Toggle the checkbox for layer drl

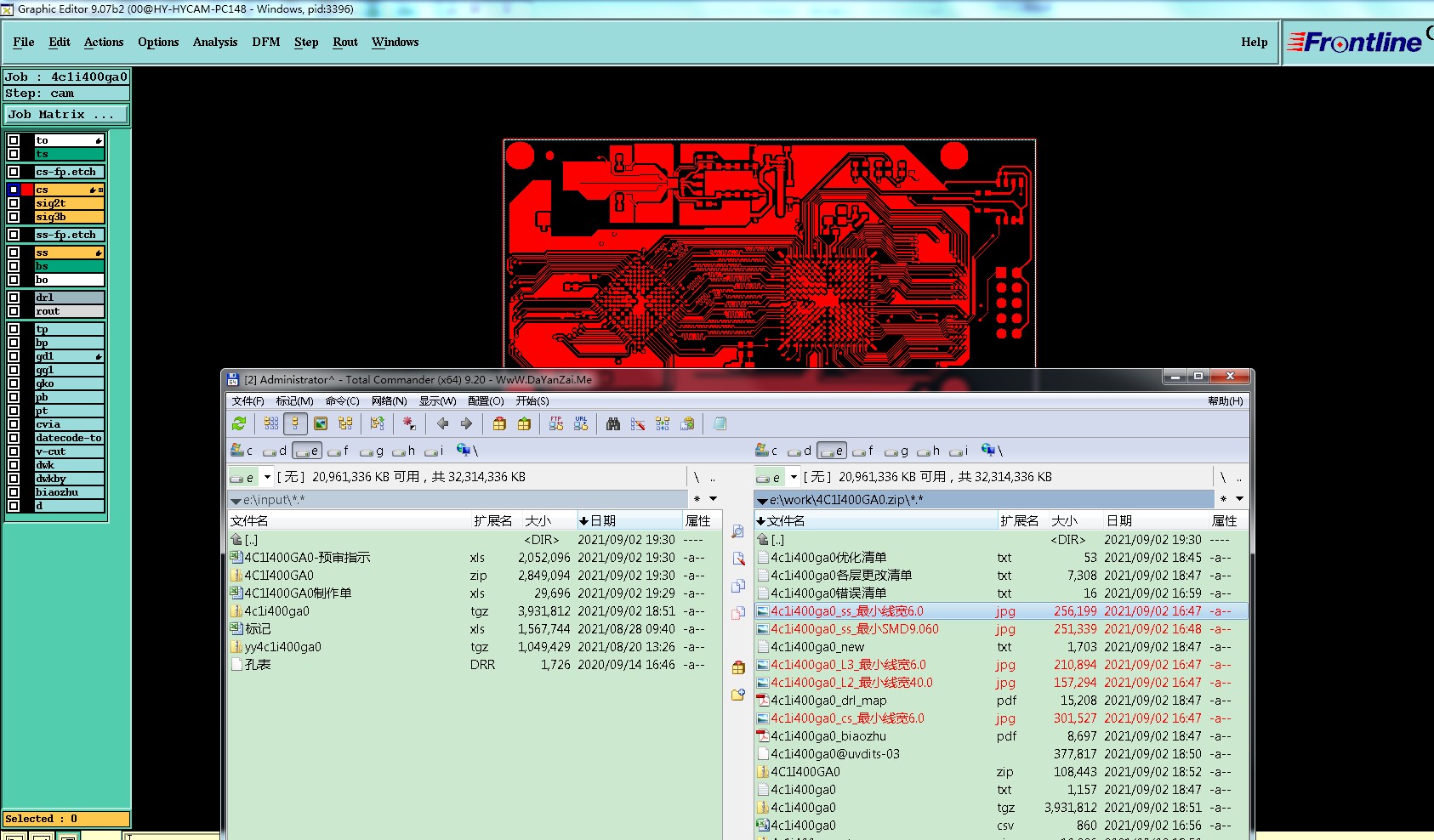[14, 298]
